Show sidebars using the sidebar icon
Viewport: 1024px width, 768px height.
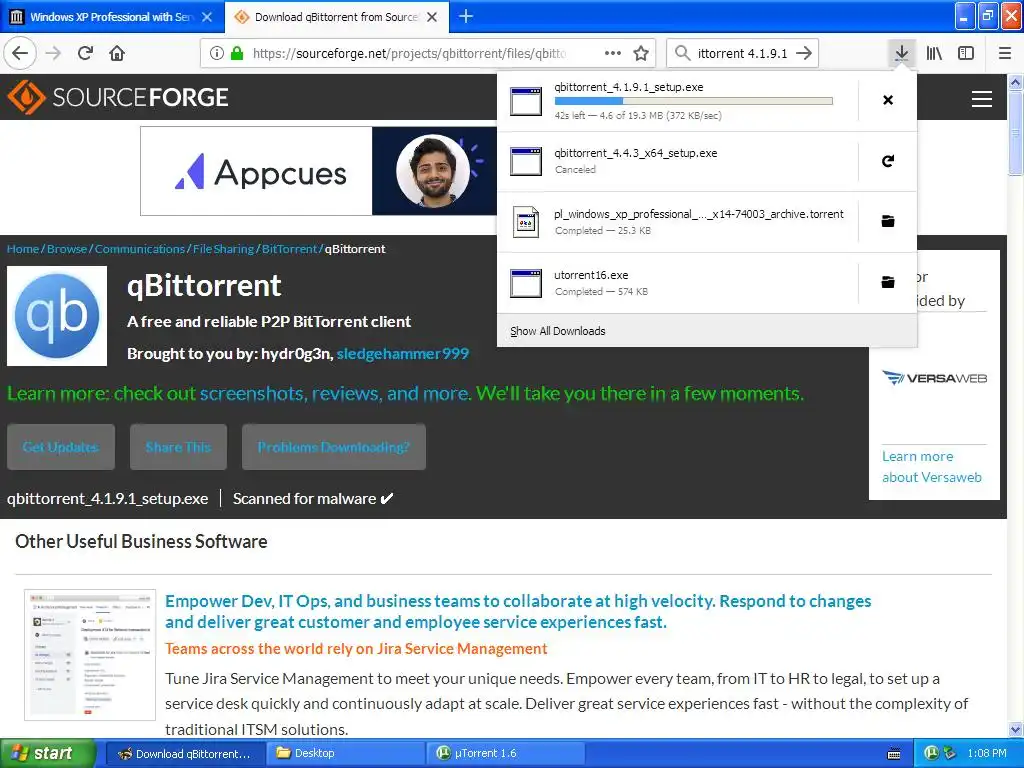(966, 53)
